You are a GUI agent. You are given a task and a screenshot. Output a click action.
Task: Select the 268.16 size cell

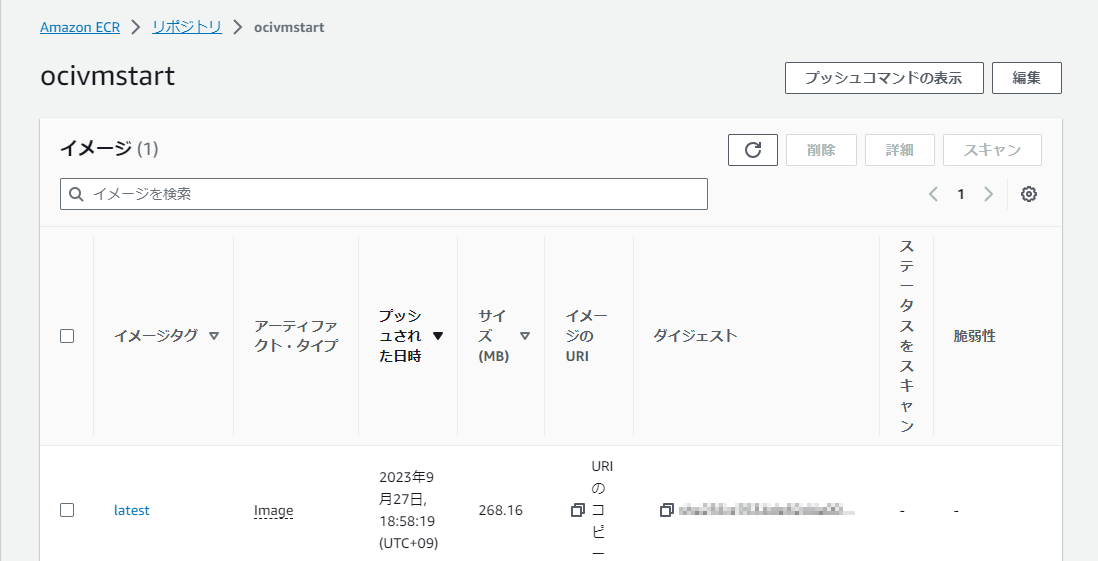point(501,510)
